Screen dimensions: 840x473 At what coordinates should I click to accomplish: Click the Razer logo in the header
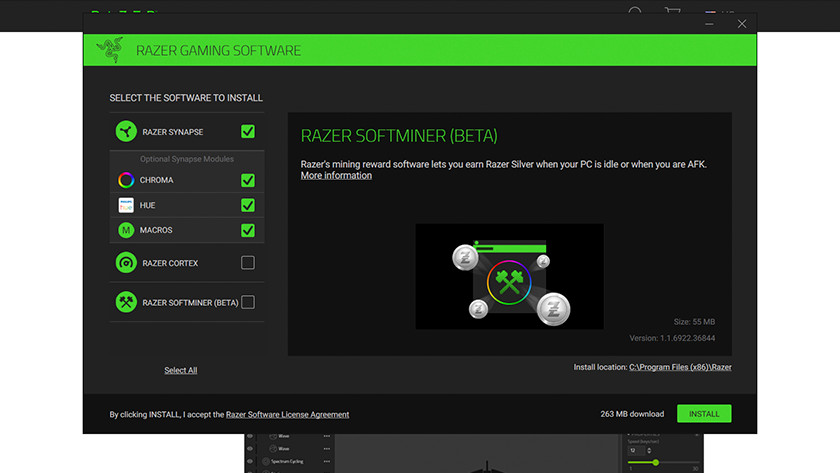pos(110,50)
